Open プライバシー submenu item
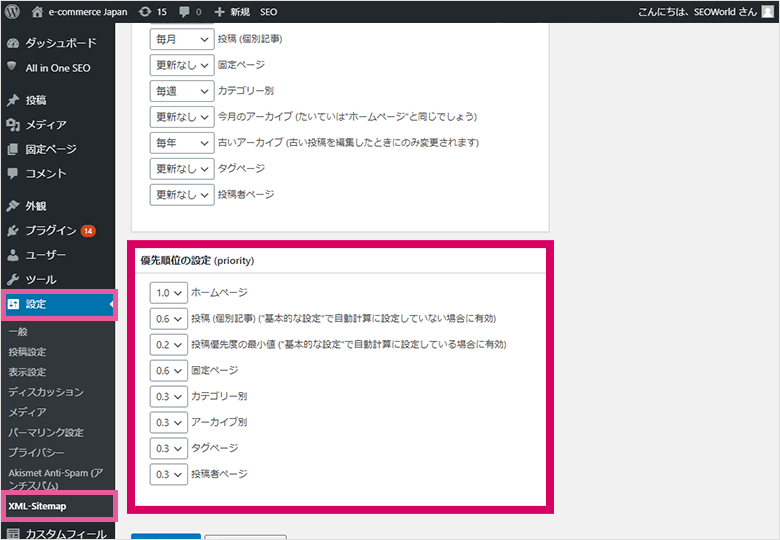780x540 pixels. (36, 452)
